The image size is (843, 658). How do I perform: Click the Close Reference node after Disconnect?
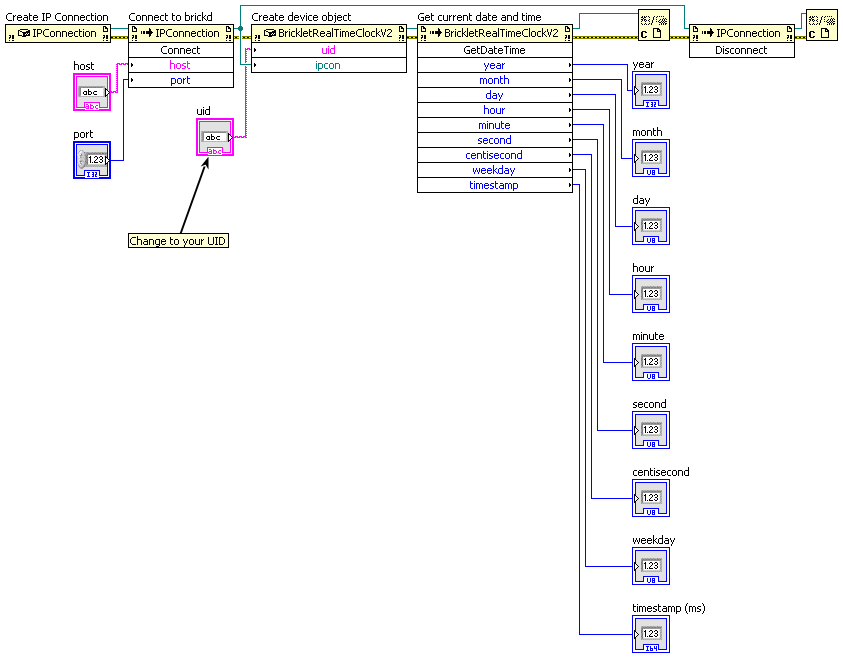click(821, 25)
